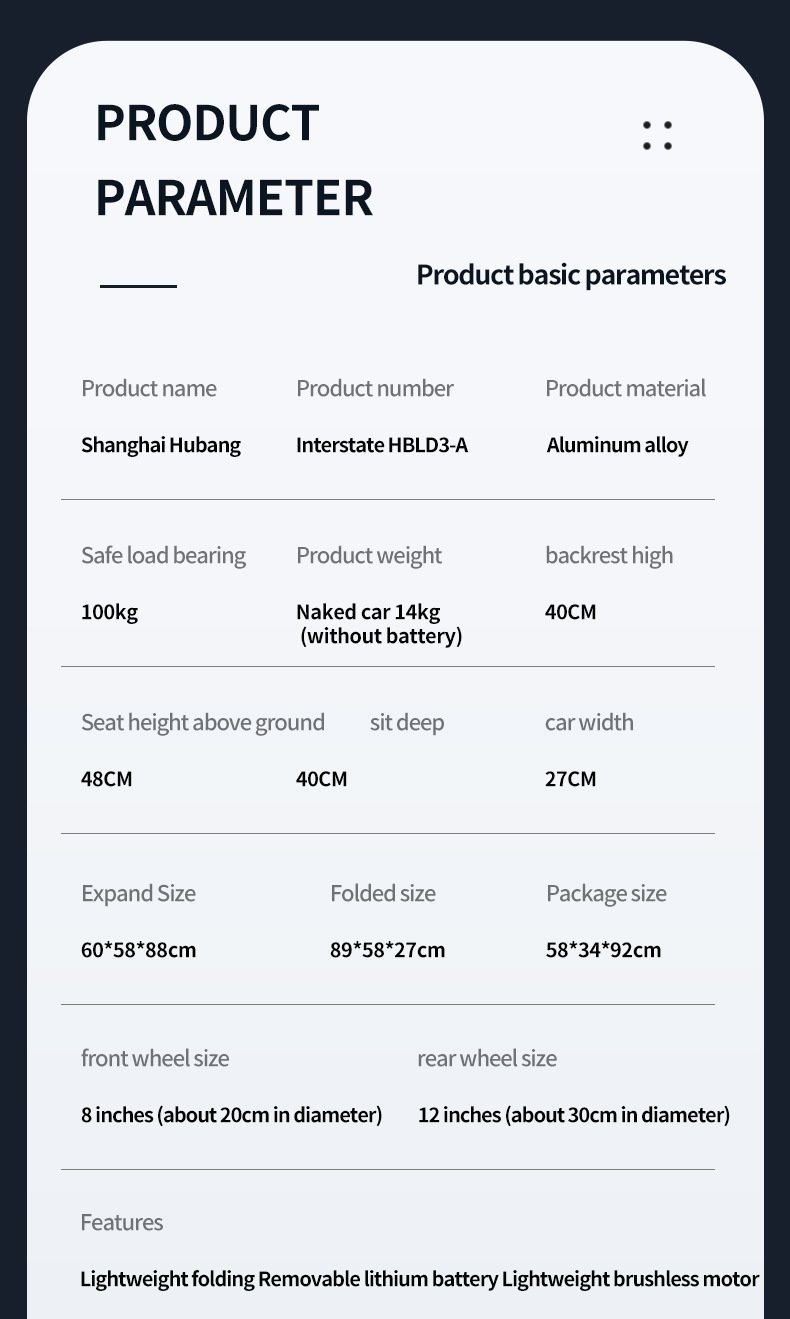Click the 60*58*88cm expand size value

pos(138,950)
